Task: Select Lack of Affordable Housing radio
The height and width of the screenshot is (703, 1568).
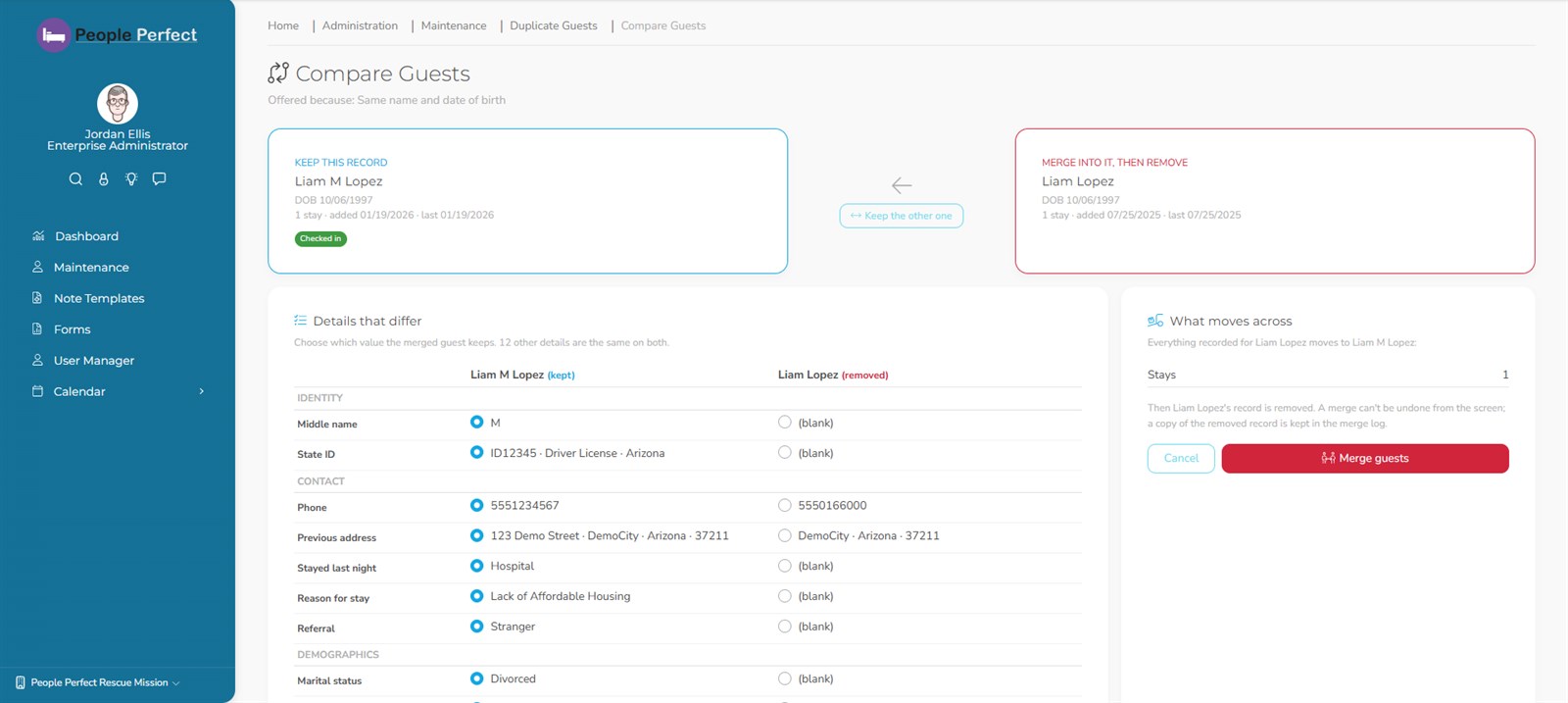Action: click(477, 596)
